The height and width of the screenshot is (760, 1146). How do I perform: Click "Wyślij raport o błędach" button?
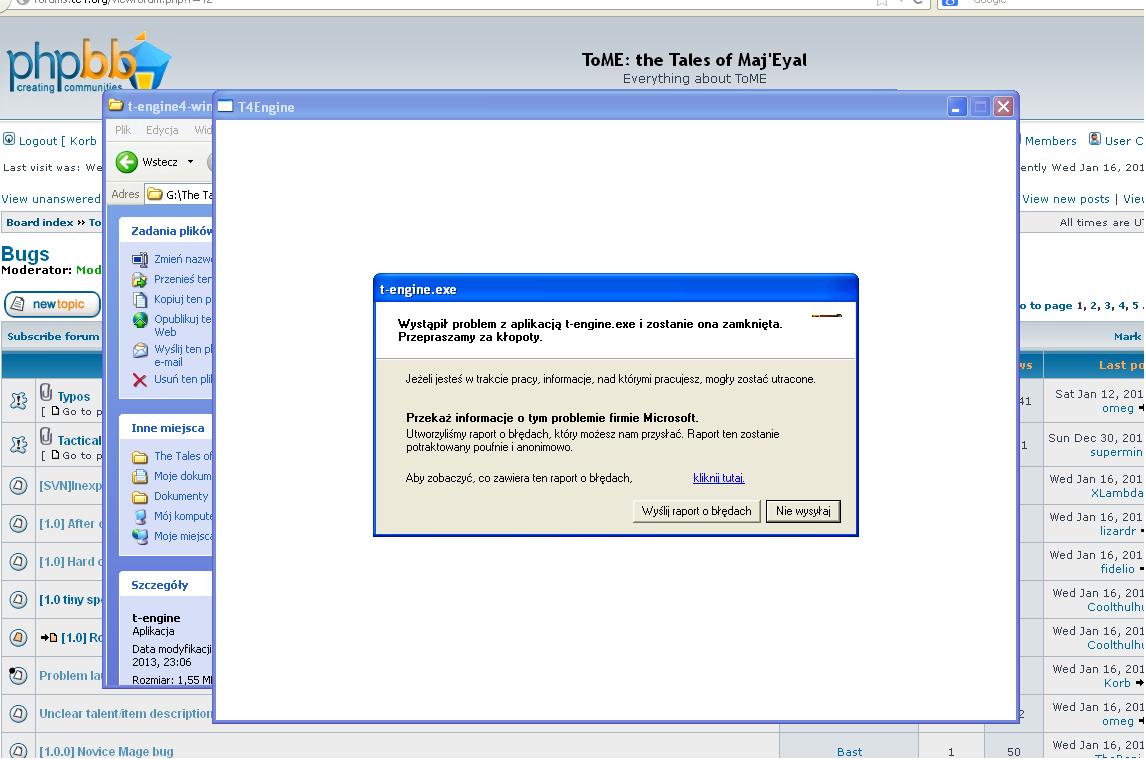tap(696, 511)
